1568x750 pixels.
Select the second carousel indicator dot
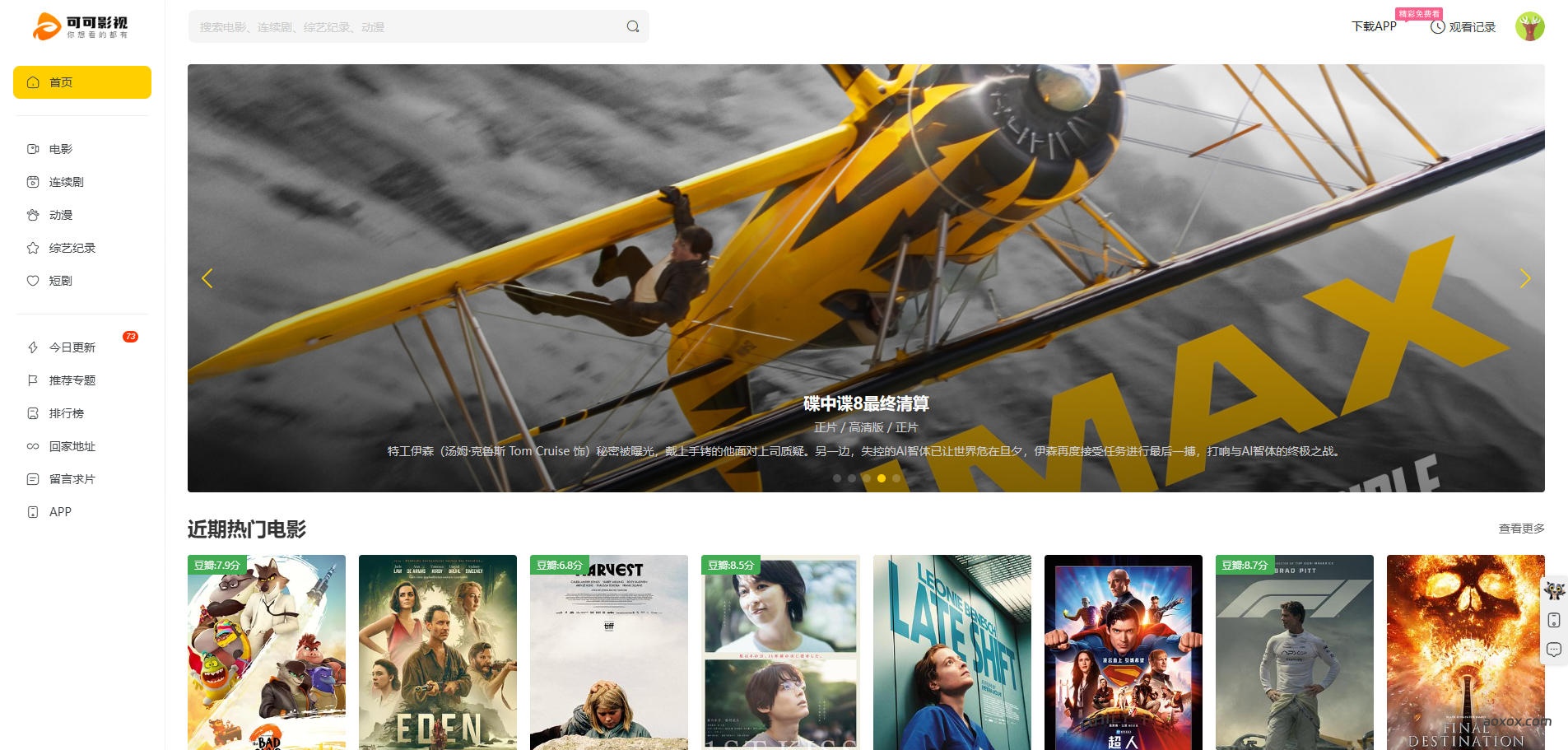[852, 478]
